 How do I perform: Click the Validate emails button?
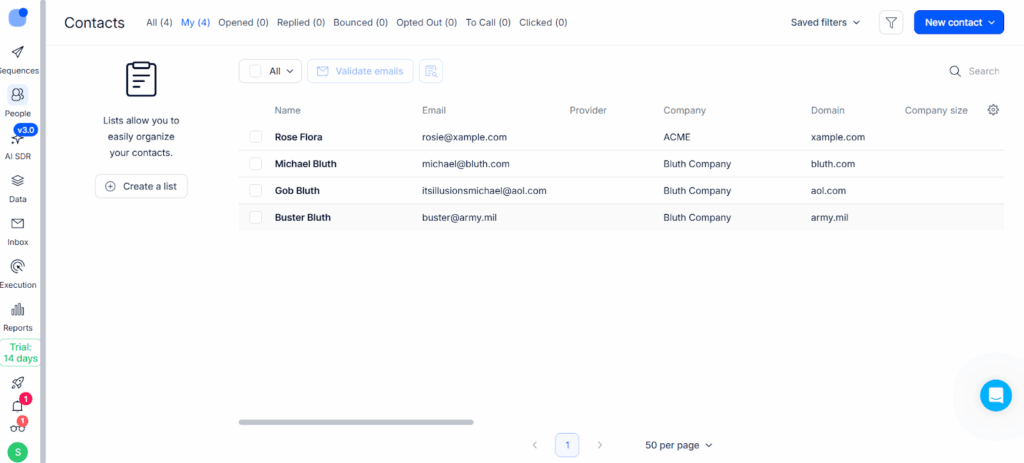pyautogui.click(x=360, y=71)
